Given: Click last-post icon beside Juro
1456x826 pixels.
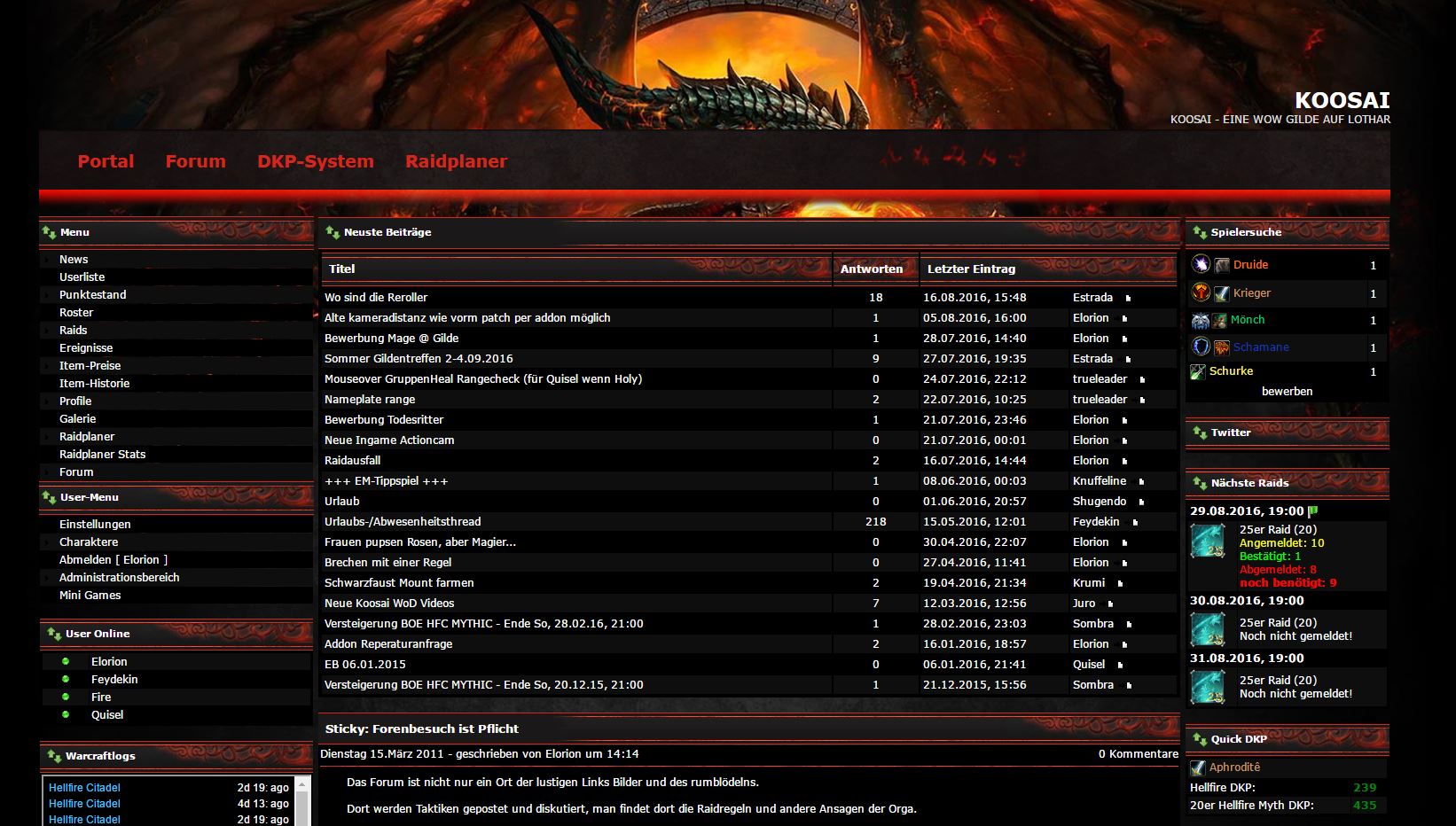Looking at the screenshot, I should [1110, 604].
